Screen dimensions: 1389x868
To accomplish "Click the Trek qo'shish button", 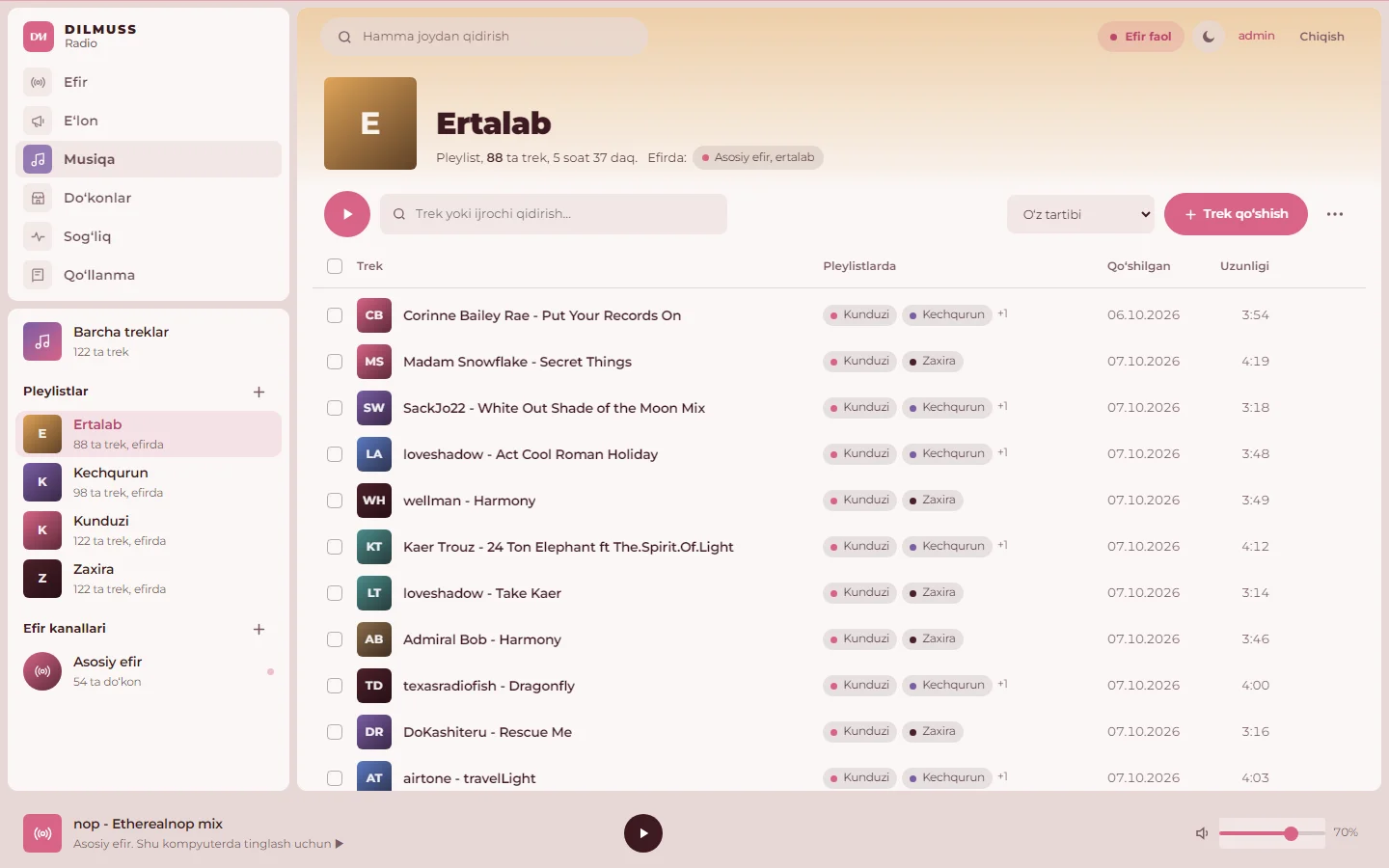I will pyautogui.click(x=1236, y=214).
